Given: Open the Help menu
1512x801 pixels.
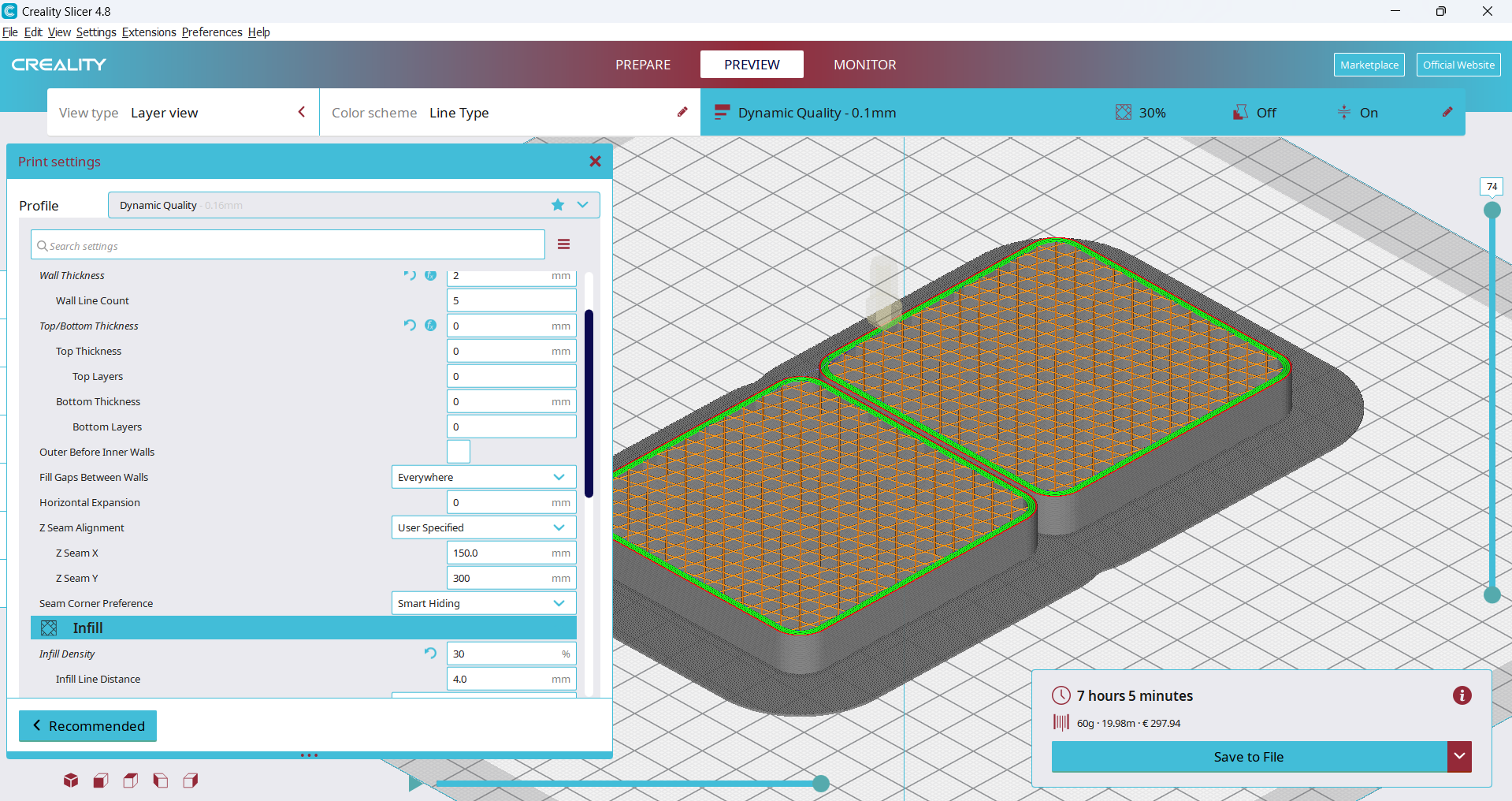Looking at the screenshot, I should (x=259, y=32).
